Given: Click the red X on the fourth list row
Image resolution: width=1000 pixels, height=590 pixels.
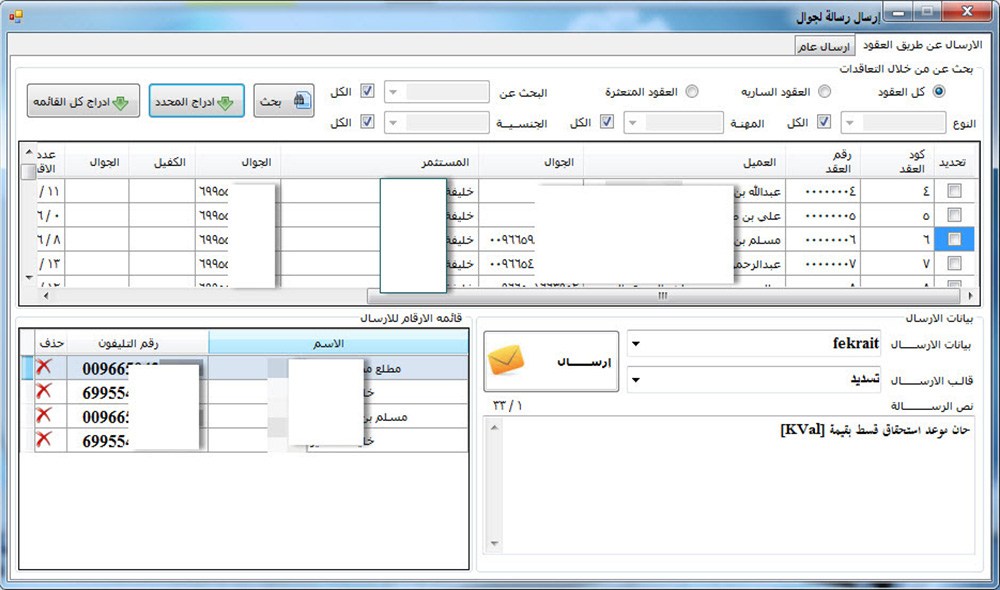Looking at the screenshot, I should pos(43,440).
